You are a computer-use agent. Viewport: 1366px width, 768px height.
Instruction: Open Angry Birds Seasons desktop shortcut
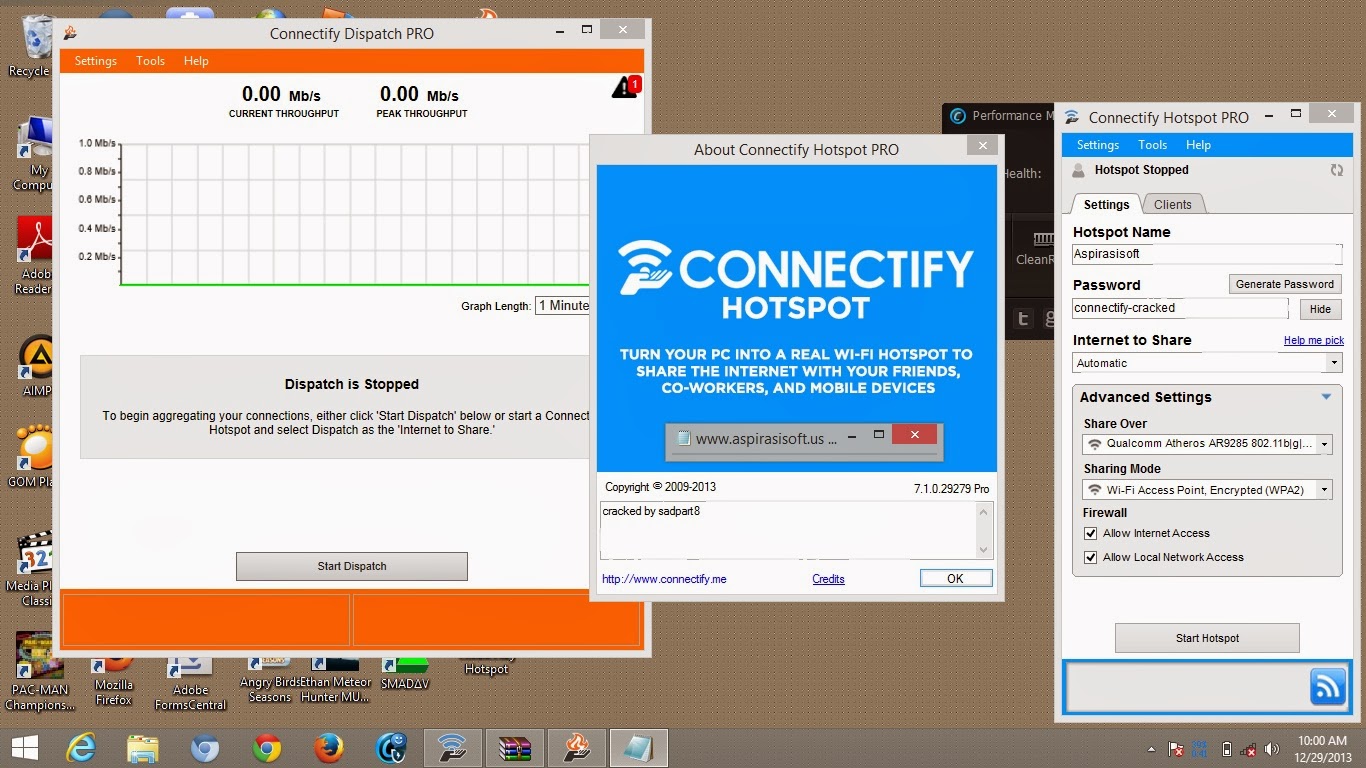pos(270,680)
